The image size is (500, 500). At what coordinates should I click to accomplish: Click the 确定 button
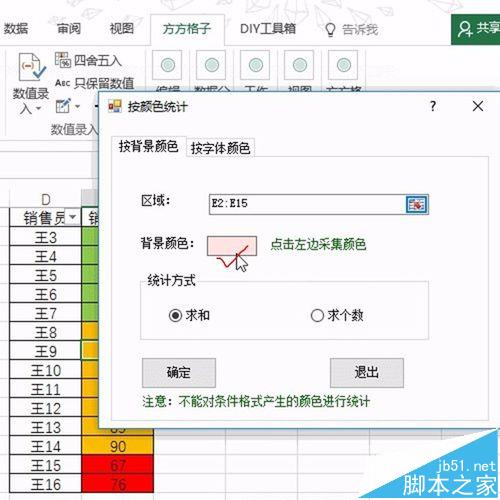click(179, 373)
